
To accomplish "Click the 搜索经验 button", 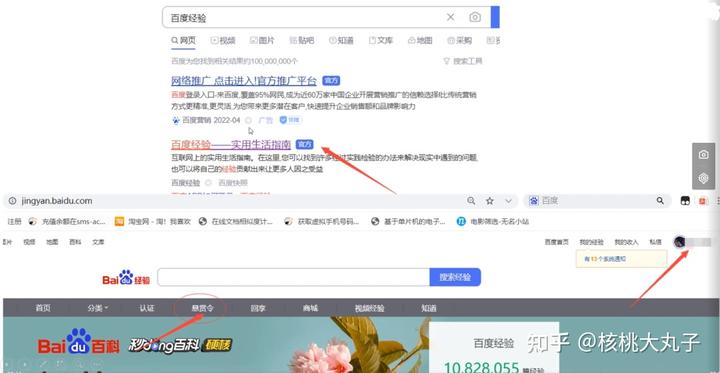I will [455, 277].
